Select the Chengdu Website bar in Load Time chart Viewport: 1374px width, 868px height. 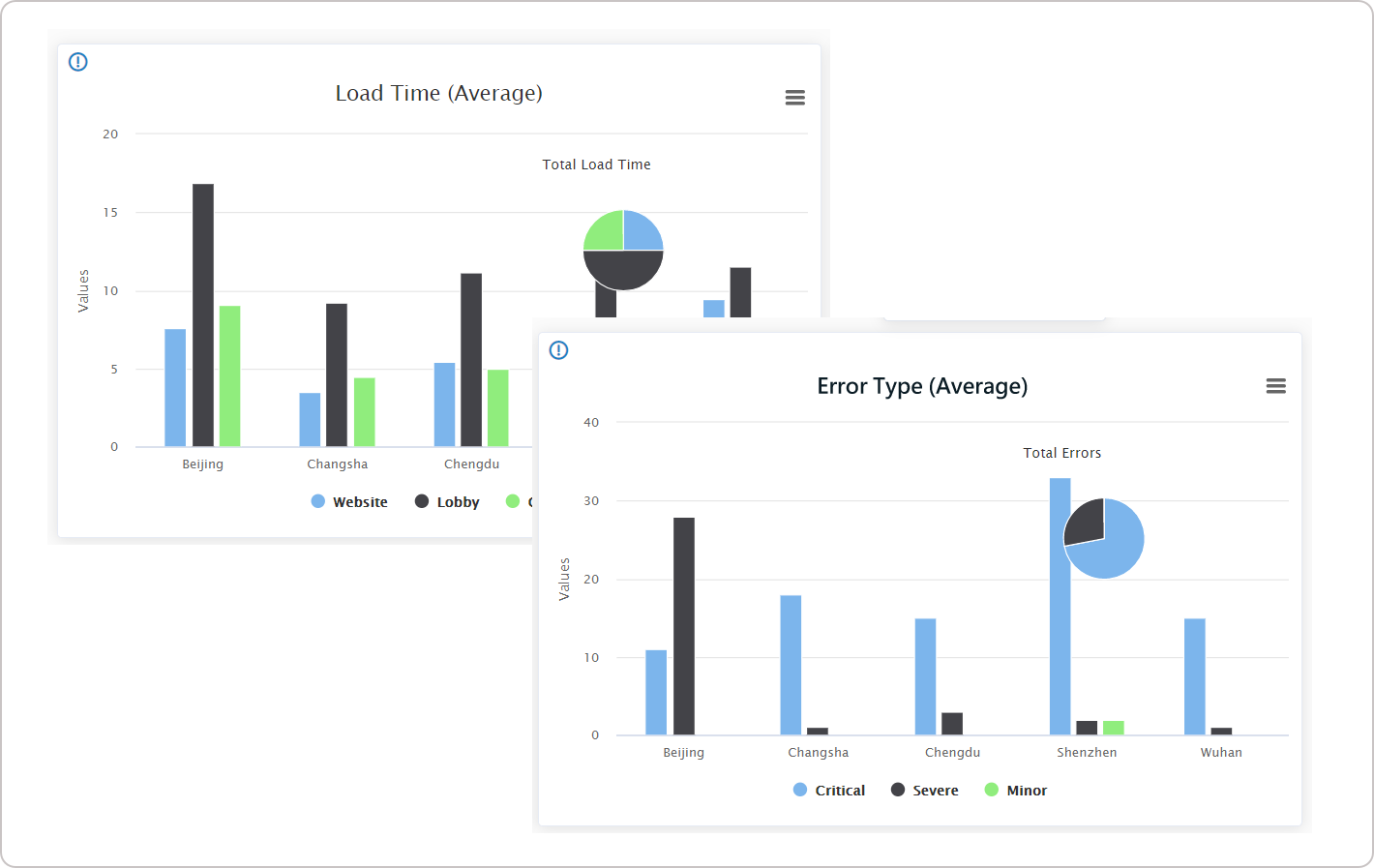point(445,404)
